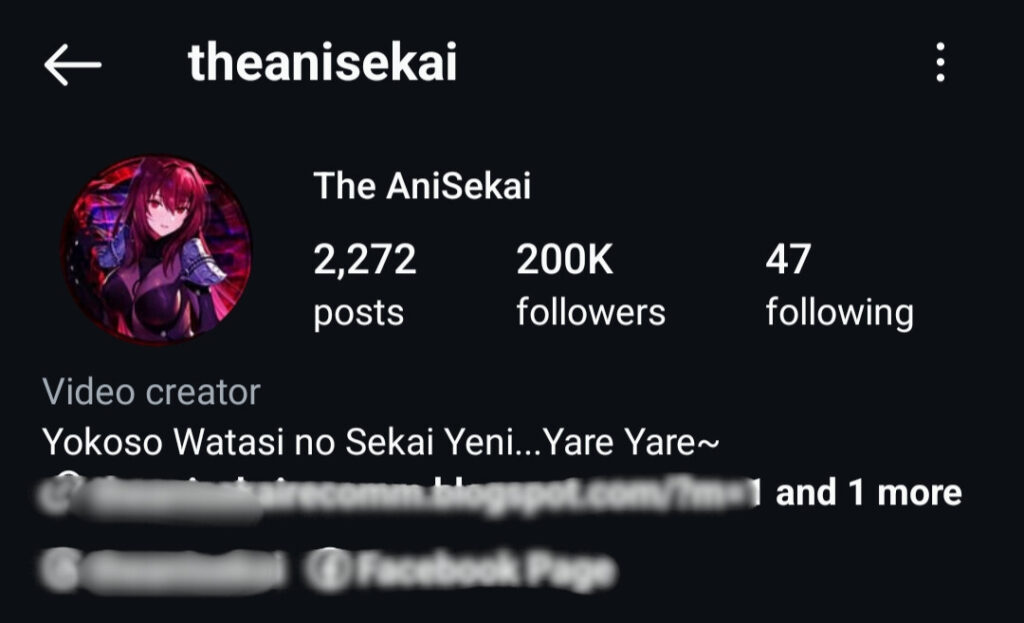Click the 2,272 posts count

[364, 259]
